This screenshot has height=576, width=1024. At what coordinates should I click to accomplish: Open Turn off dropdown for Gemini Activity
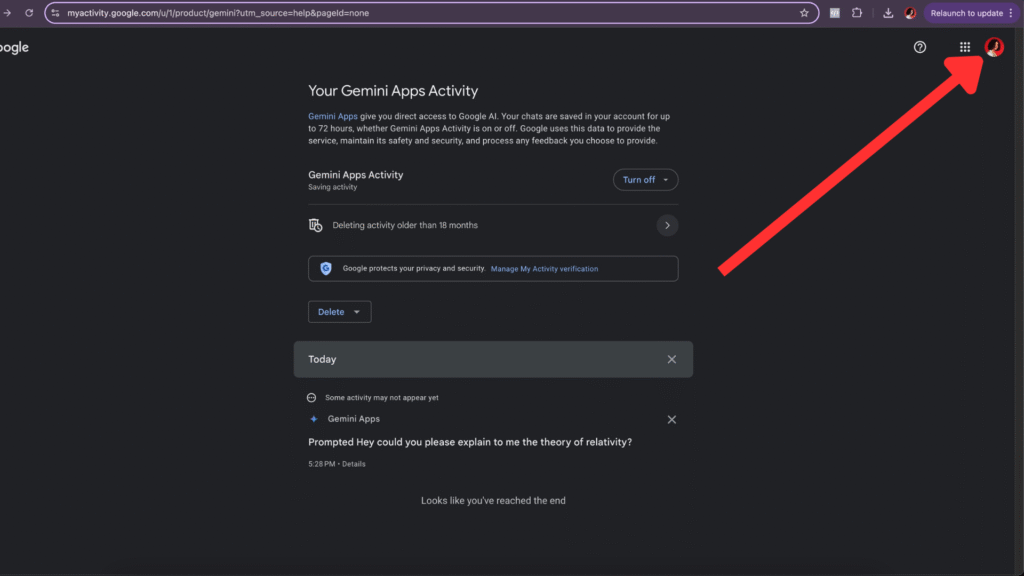coord(645,180)
